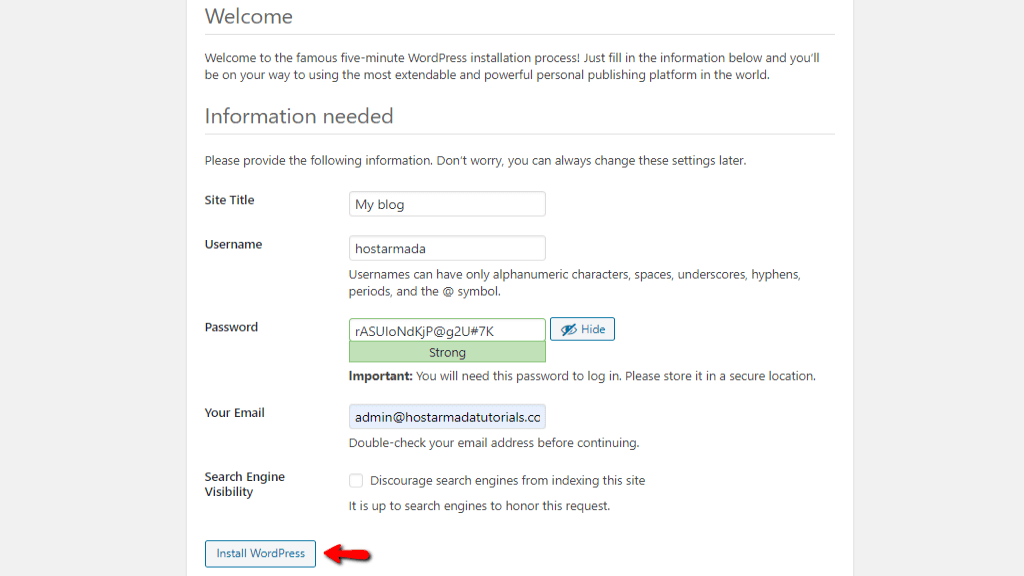Click the Password label
This screenshot has width=1024, height=576.
231,327
